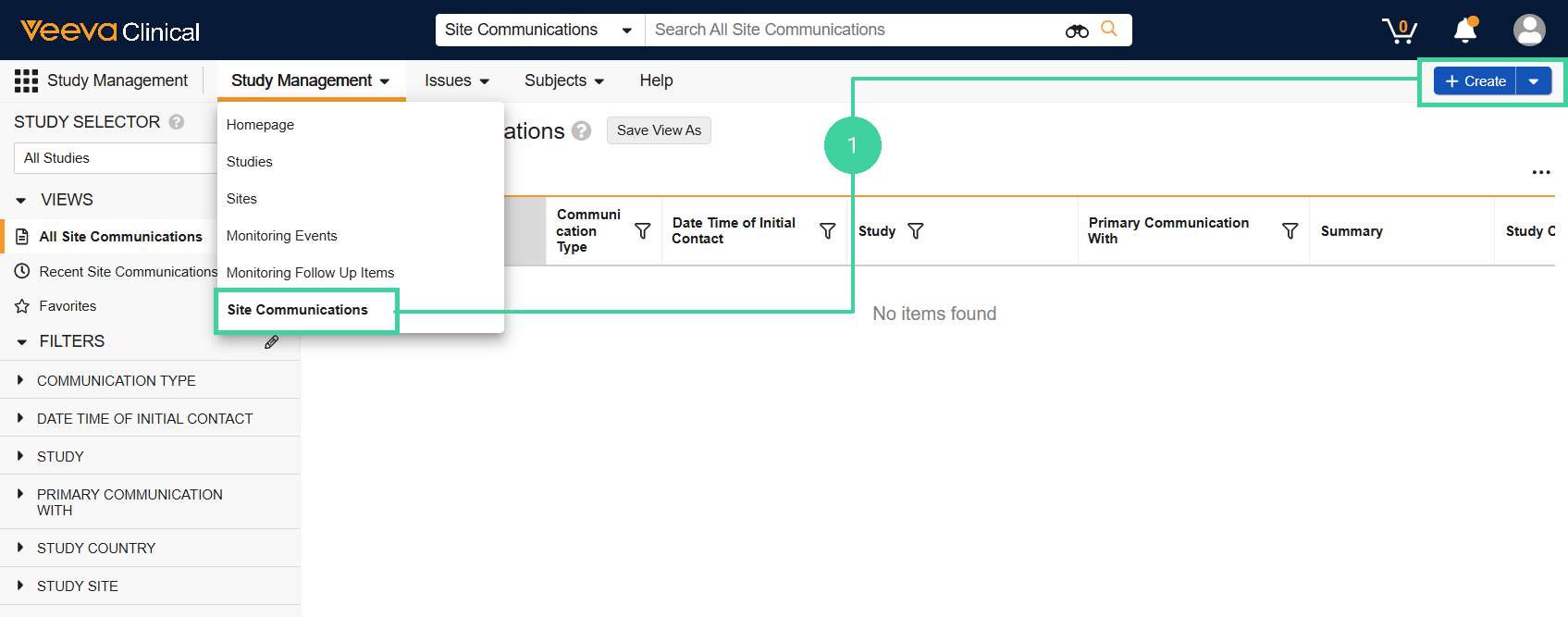Edit filters with the pencil icon
This screenshot has width=1568, height=617.
point(271,342)
